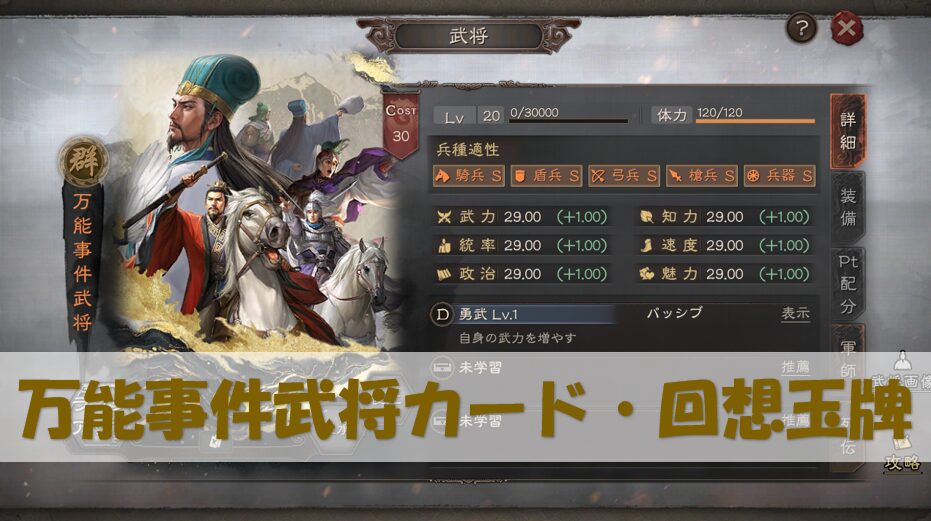The image size is (931, 521).
Task: Tap the 群 faction emblem
Action: pos(84,160)
